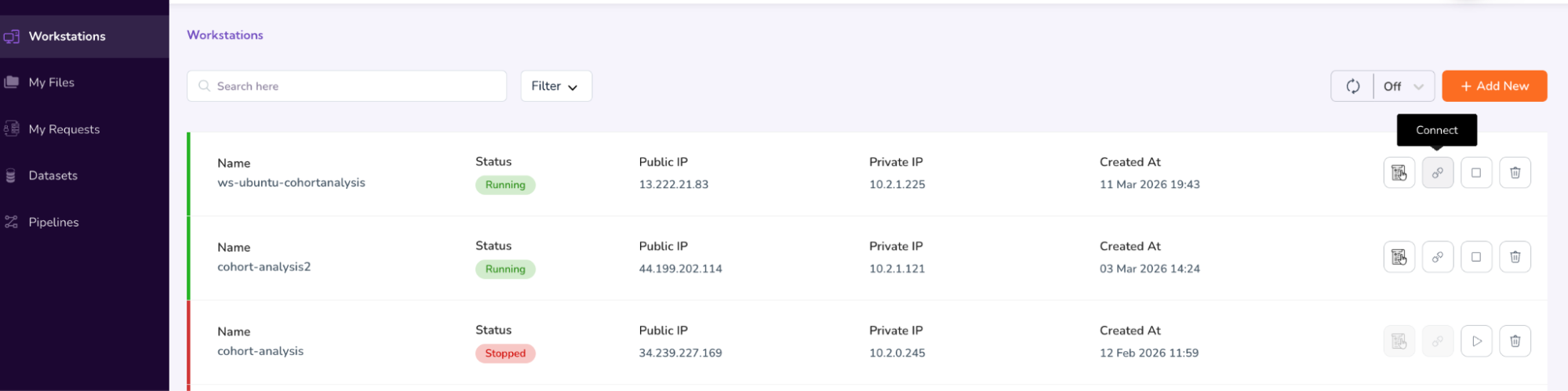Start the stopped cohort-analysis workstation
The width and height of the screenshot is (1568, 391).
[1475, 341]
